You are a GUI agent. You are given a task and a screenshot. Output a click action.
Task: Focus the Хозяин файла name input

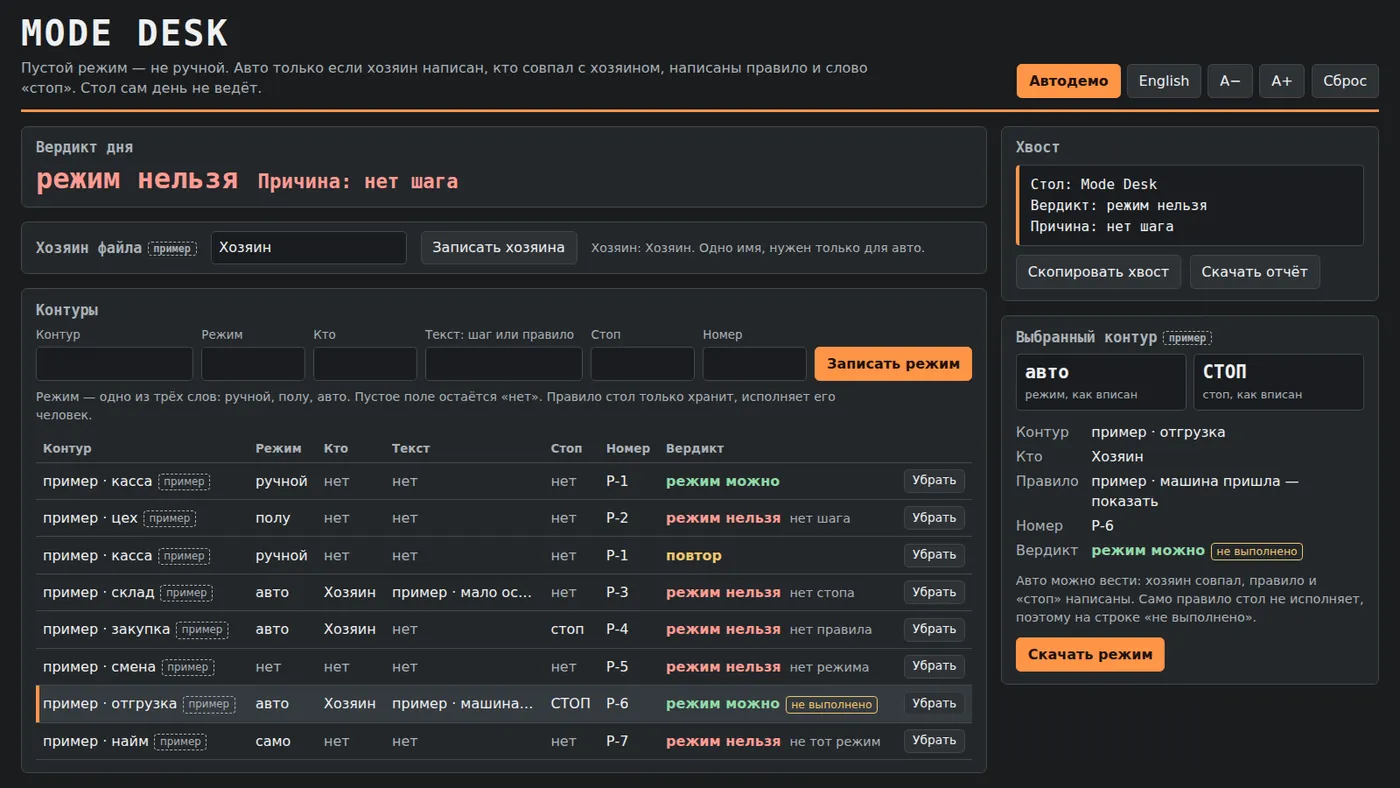coord(308,248)
